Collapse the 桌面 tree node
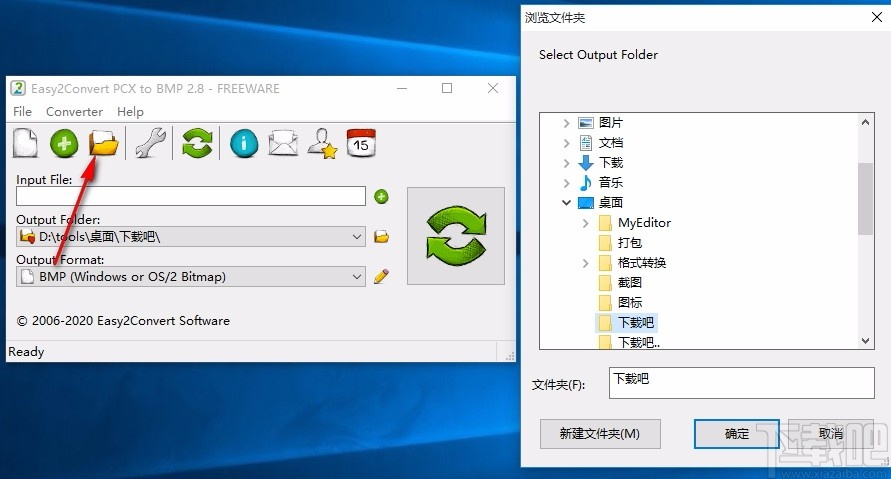891x479 pixels. pyautogui.click(x=566, y=203)
